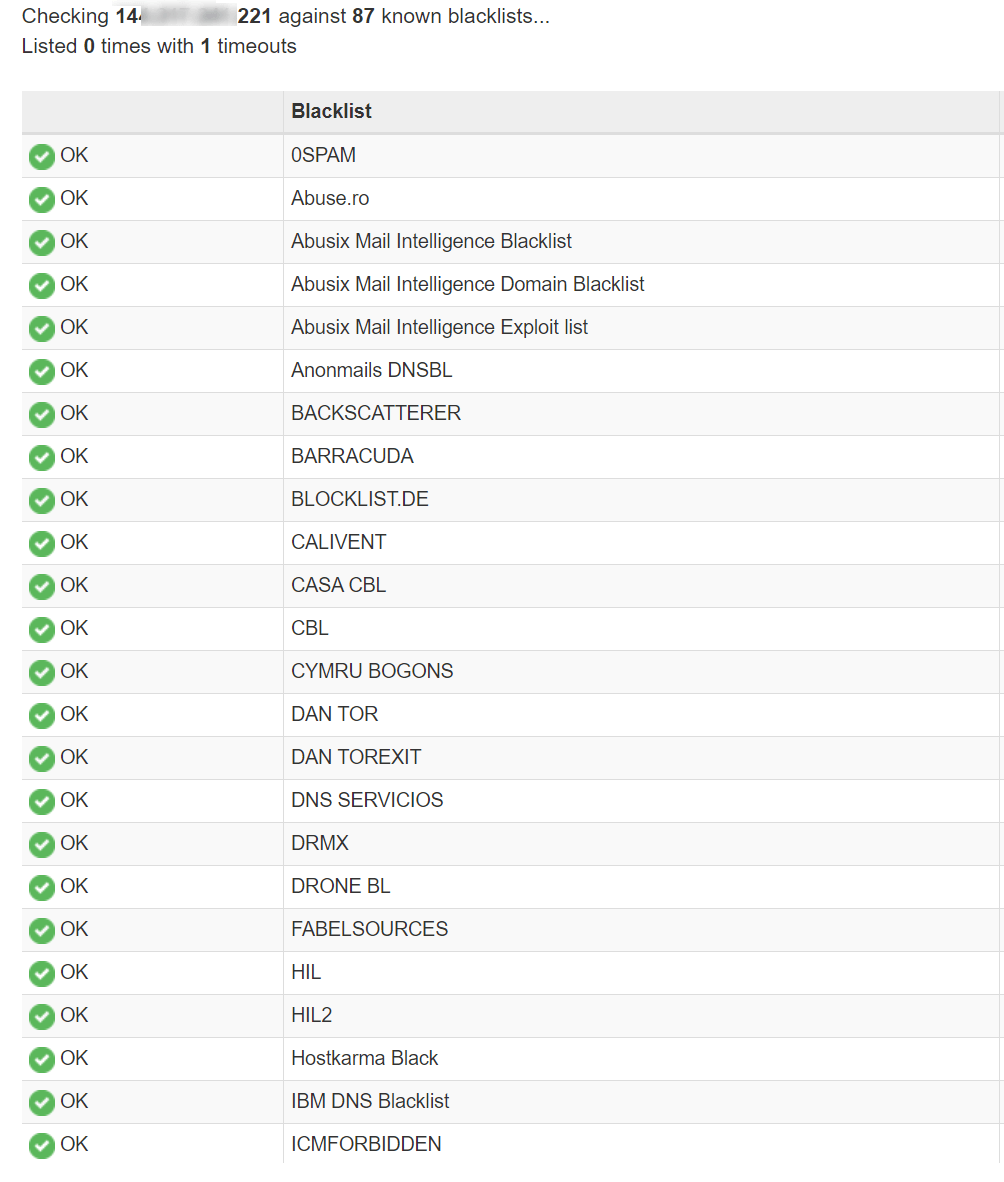Screen dimensions: 1004x1182
Task: Select the Abuse.ro blacklist entry
Action: click(330, 198)
